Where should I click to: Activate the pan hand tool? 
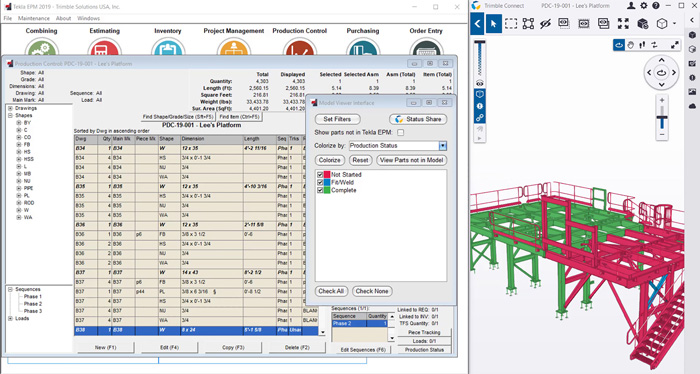pos(630,45)
